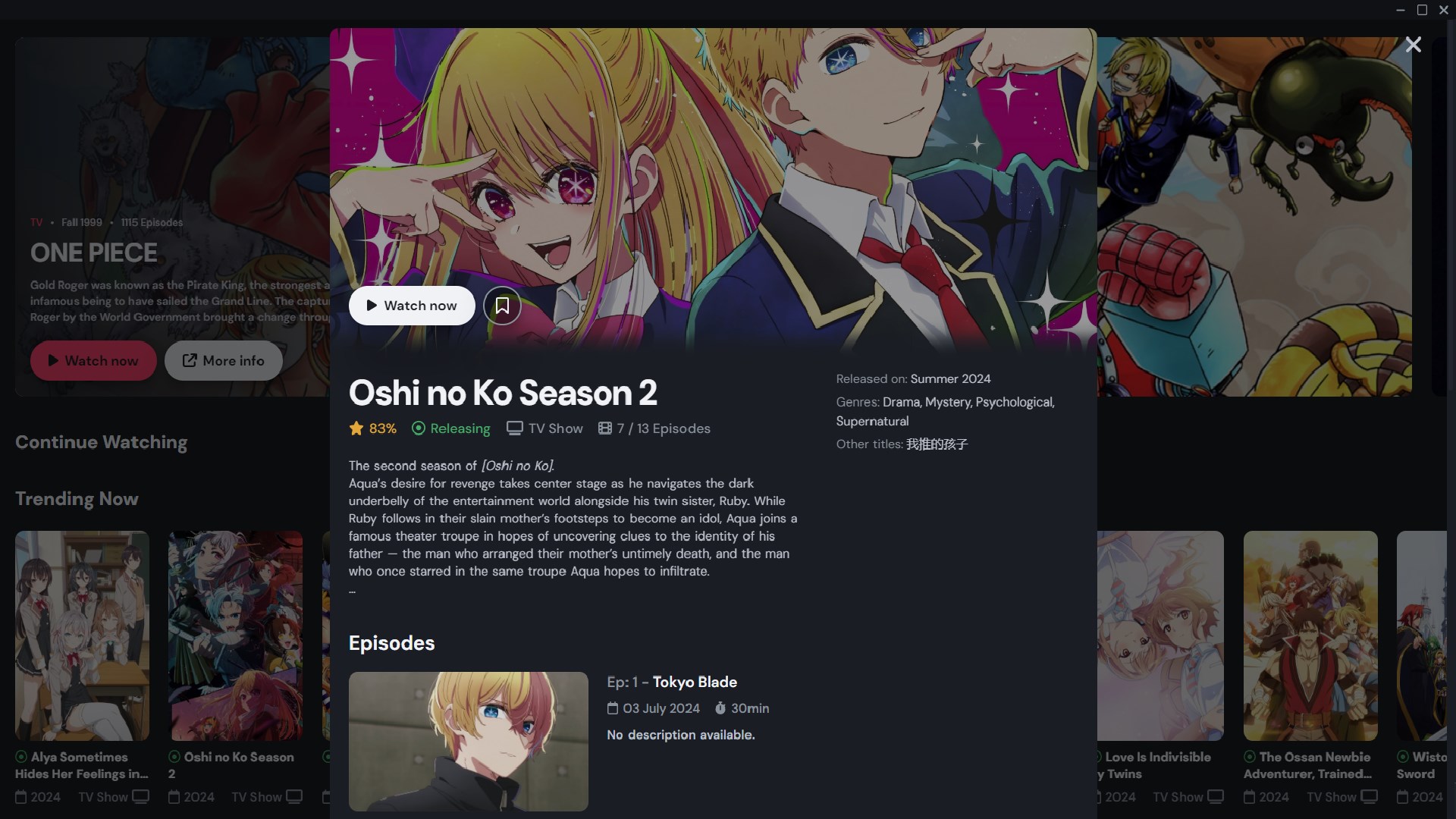
Task: Select the Love Is Indivisible by Twins title
Action: pyautogui.click(x=1154, y=765)
